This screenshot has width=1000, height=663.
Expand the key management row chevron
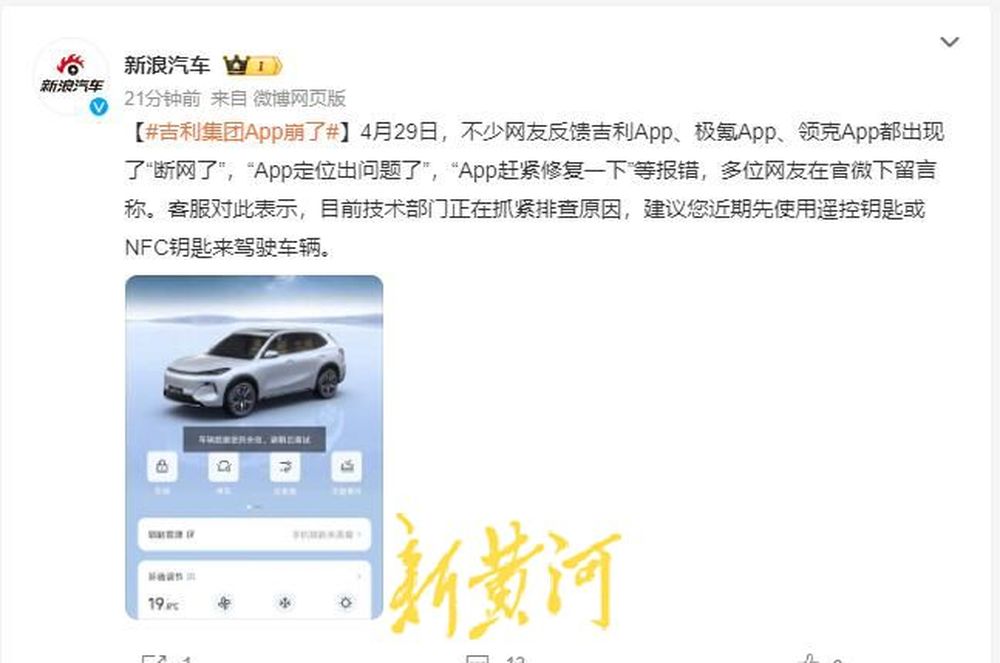360,534
